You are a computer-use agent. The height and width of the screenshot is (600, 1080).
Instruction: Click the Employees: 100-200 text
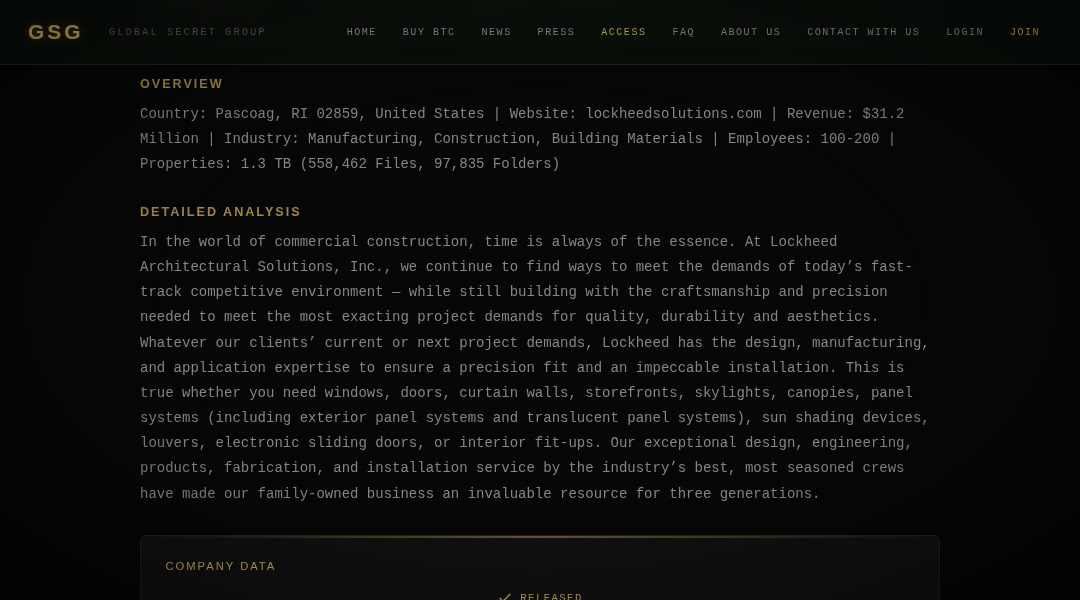[803, 139]
